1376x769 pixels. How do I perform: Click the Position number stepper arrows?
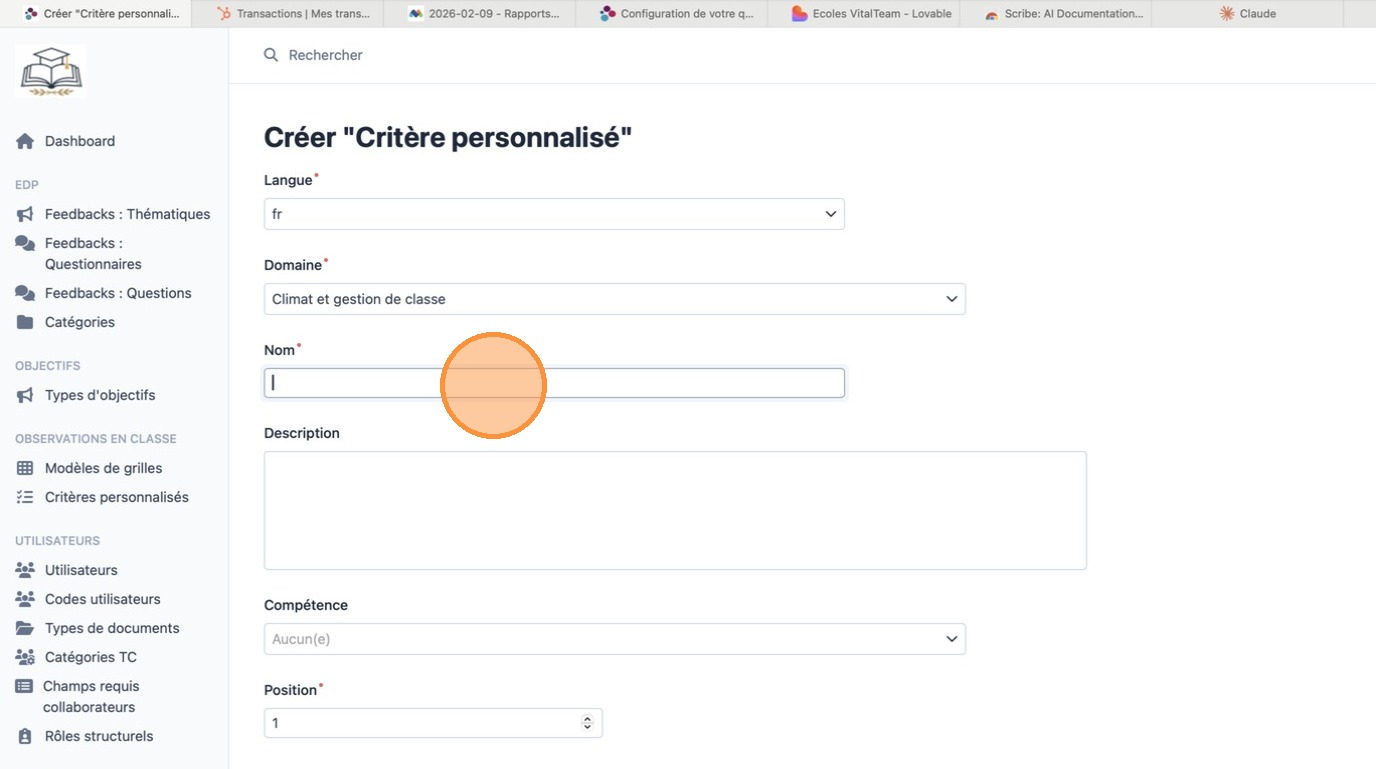pyautogui.click(x=587, y=723)
